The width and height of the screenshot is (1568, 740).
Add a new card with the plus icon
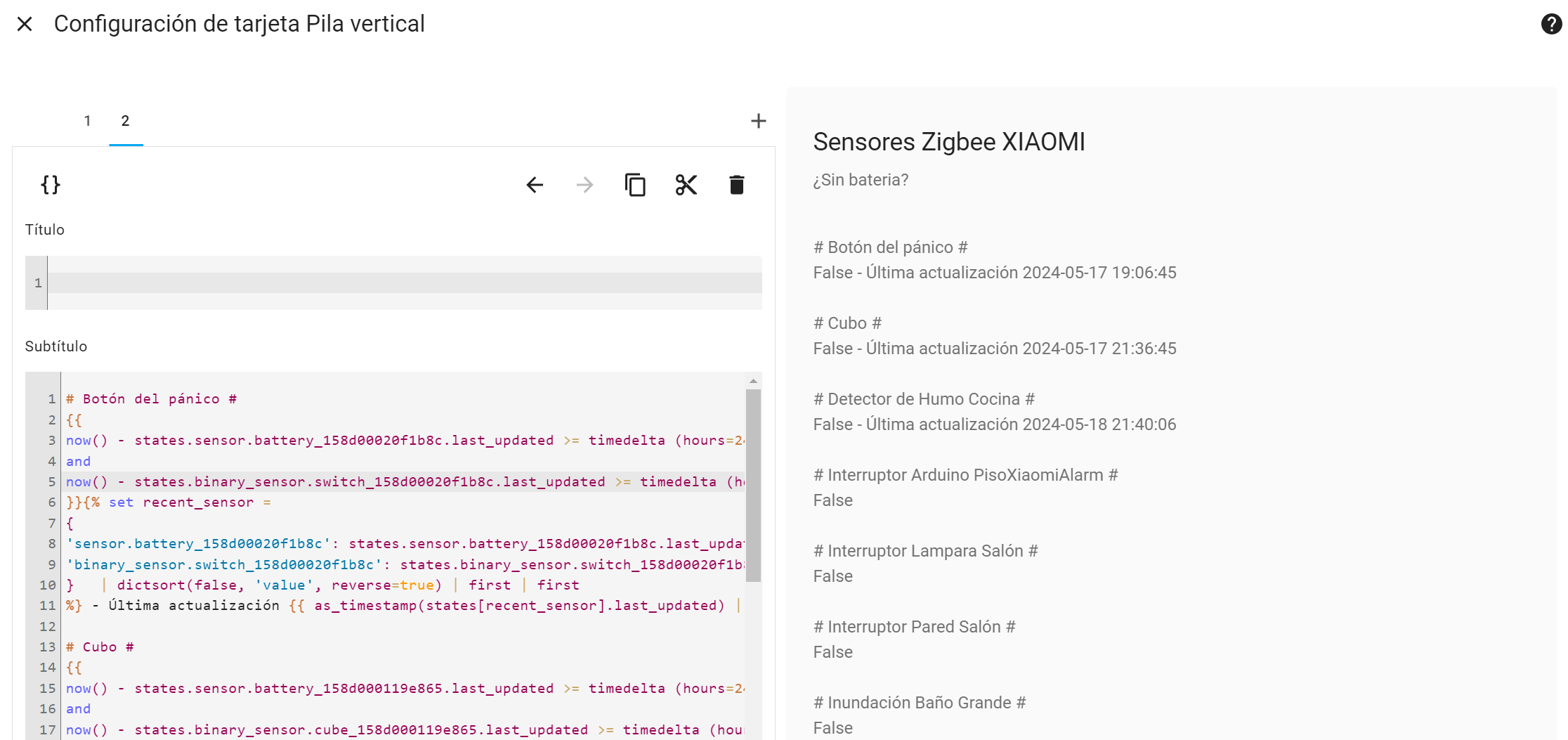click(759, 120)
